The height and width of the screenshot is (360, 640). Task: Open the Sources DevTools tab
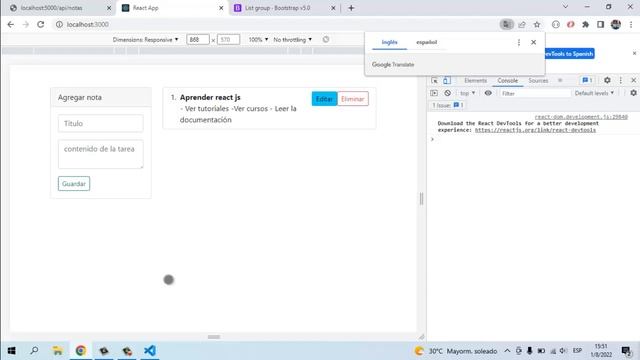point(538,80)
